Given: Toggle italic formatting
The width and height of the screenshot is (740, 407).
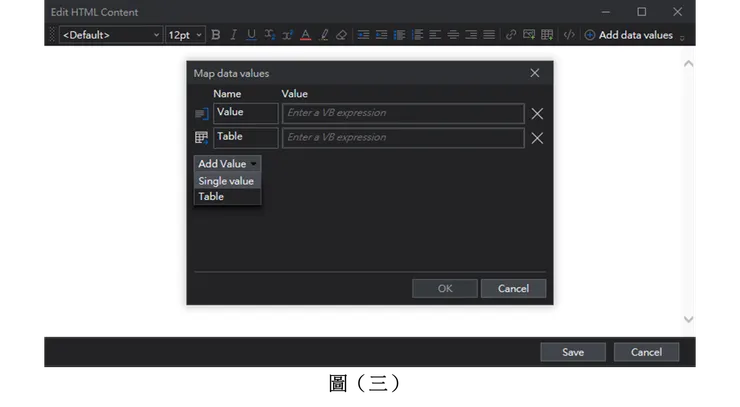Looking at the screenshot, I should 233,35.
